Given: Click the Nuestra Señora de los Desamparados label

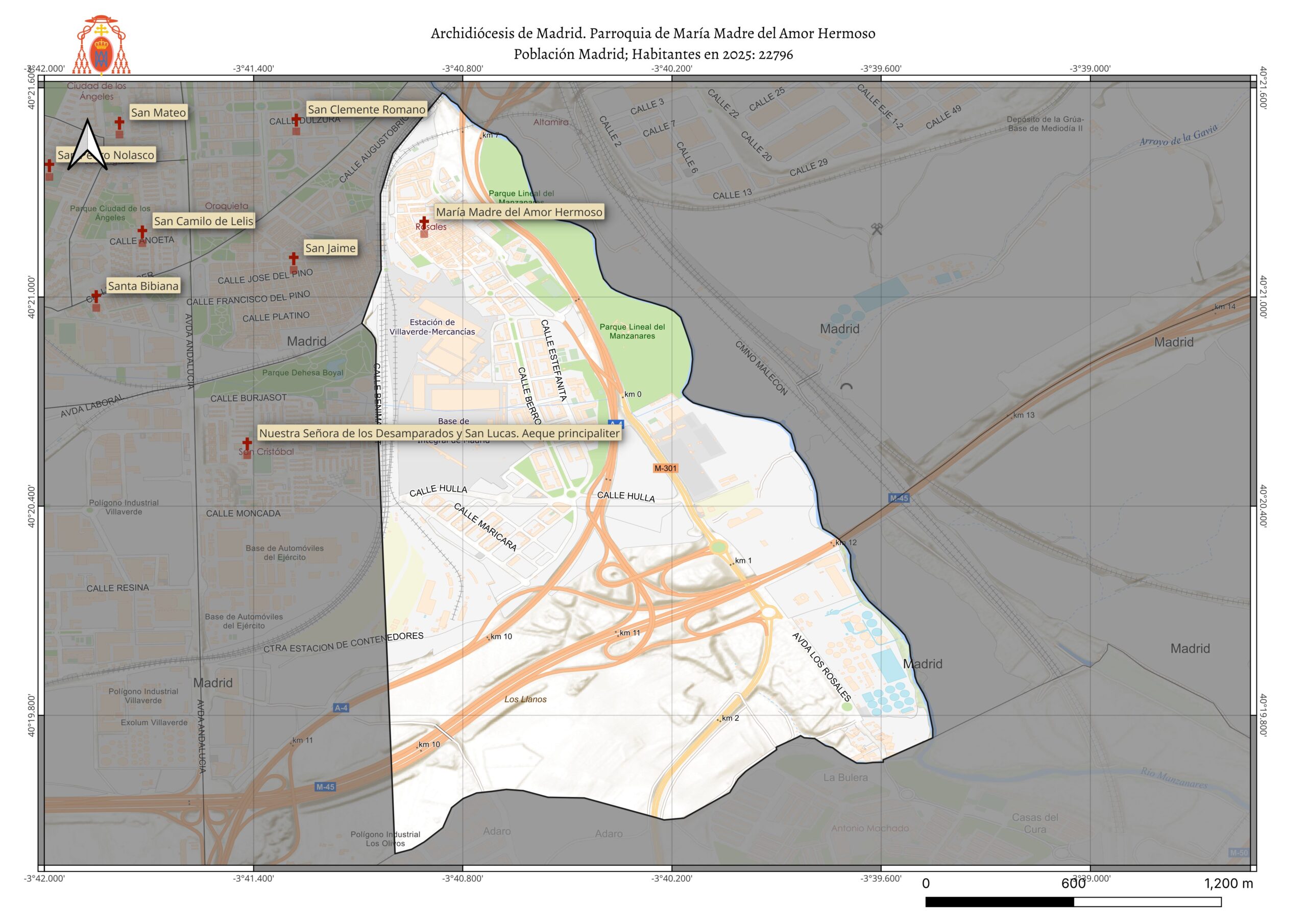Looking at the screenshot, I should click(x=439, y=433).
